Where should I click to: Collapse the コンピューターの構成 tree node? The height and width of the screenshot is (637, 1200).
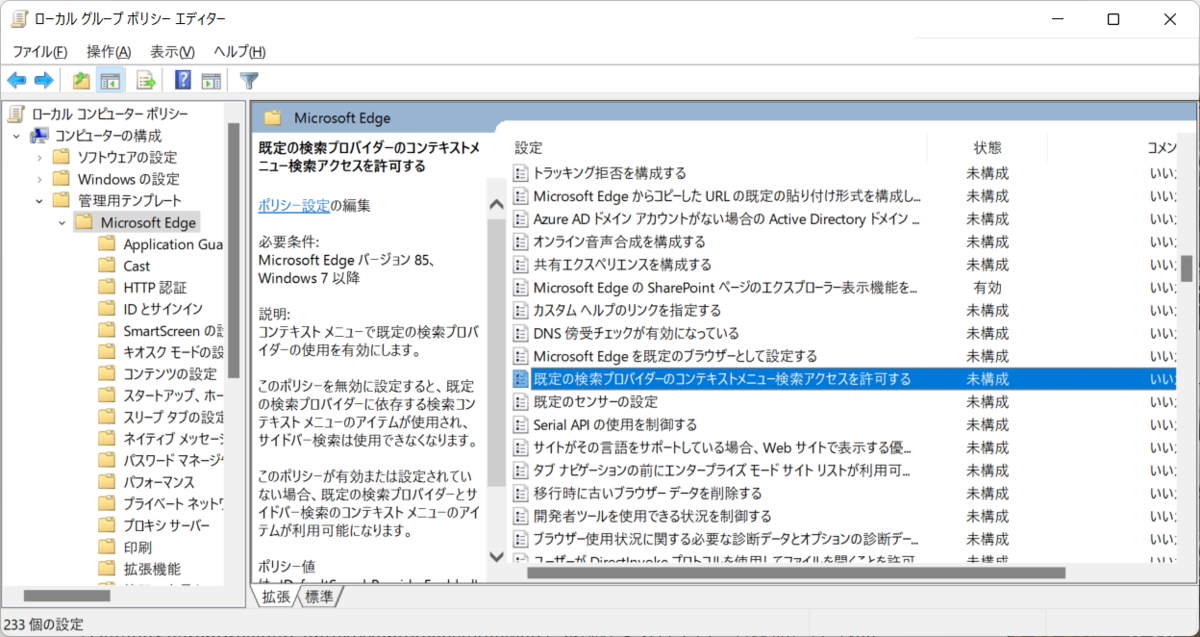coord(16,135)
